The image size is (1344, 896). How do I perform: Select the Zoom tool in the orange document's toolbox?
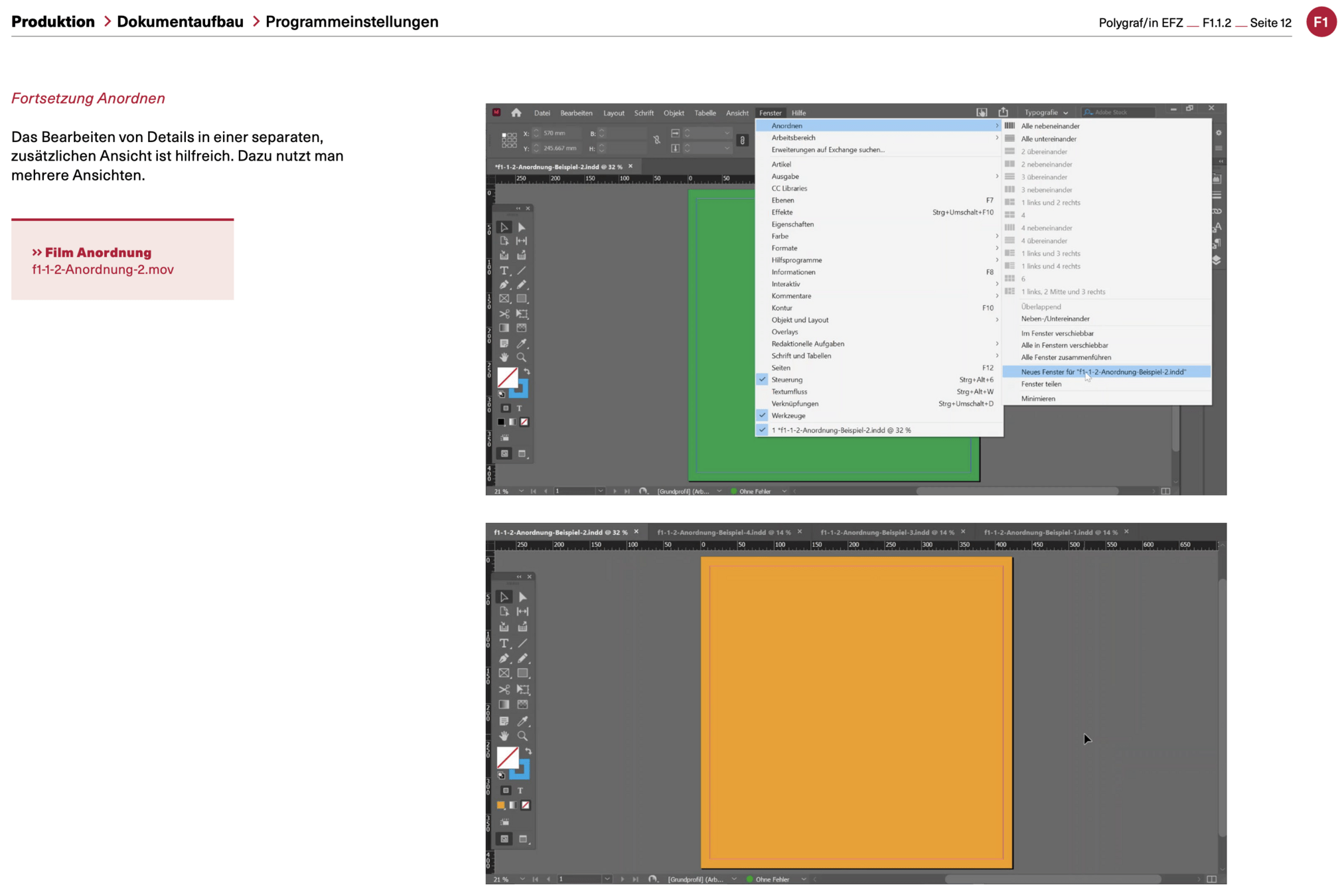(x=523, y=736)
